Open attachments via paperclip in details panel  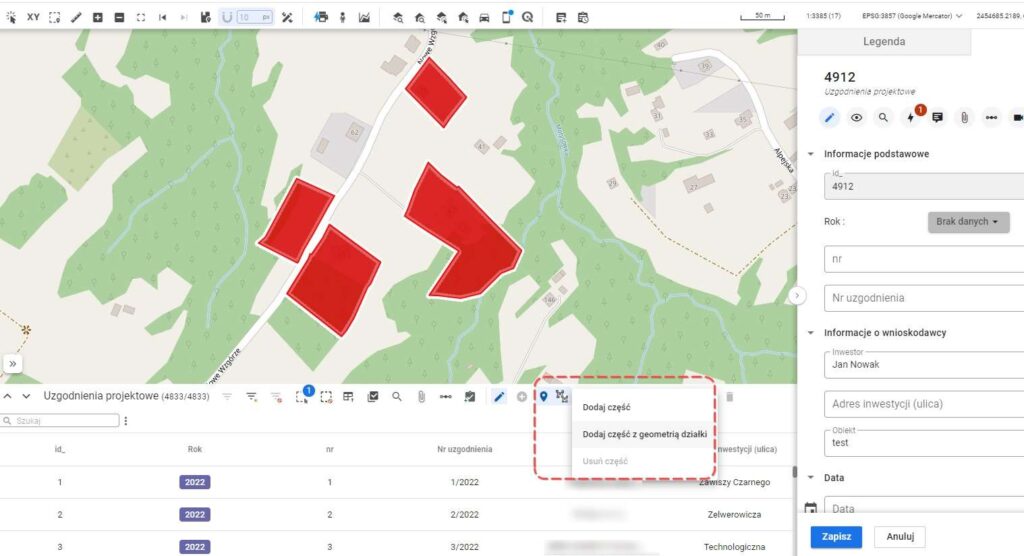click(964, 117)
